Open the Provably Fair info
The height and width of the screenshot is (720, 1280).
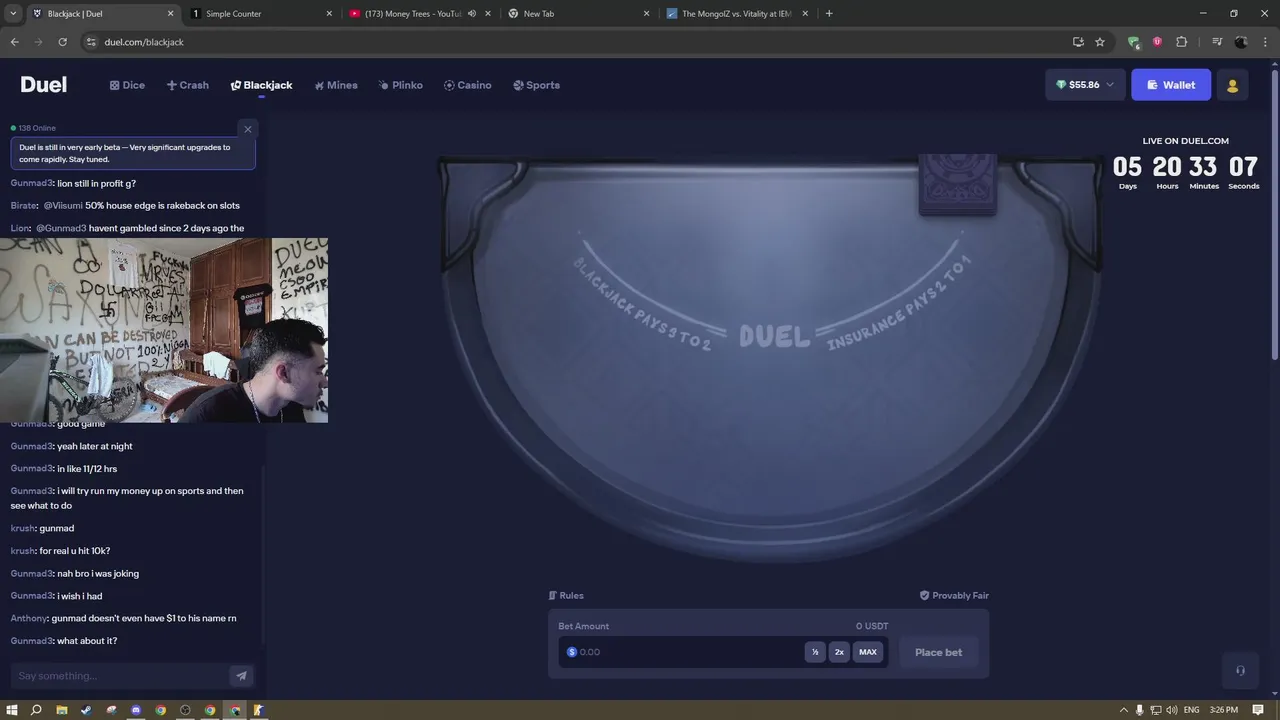point(954,595)
